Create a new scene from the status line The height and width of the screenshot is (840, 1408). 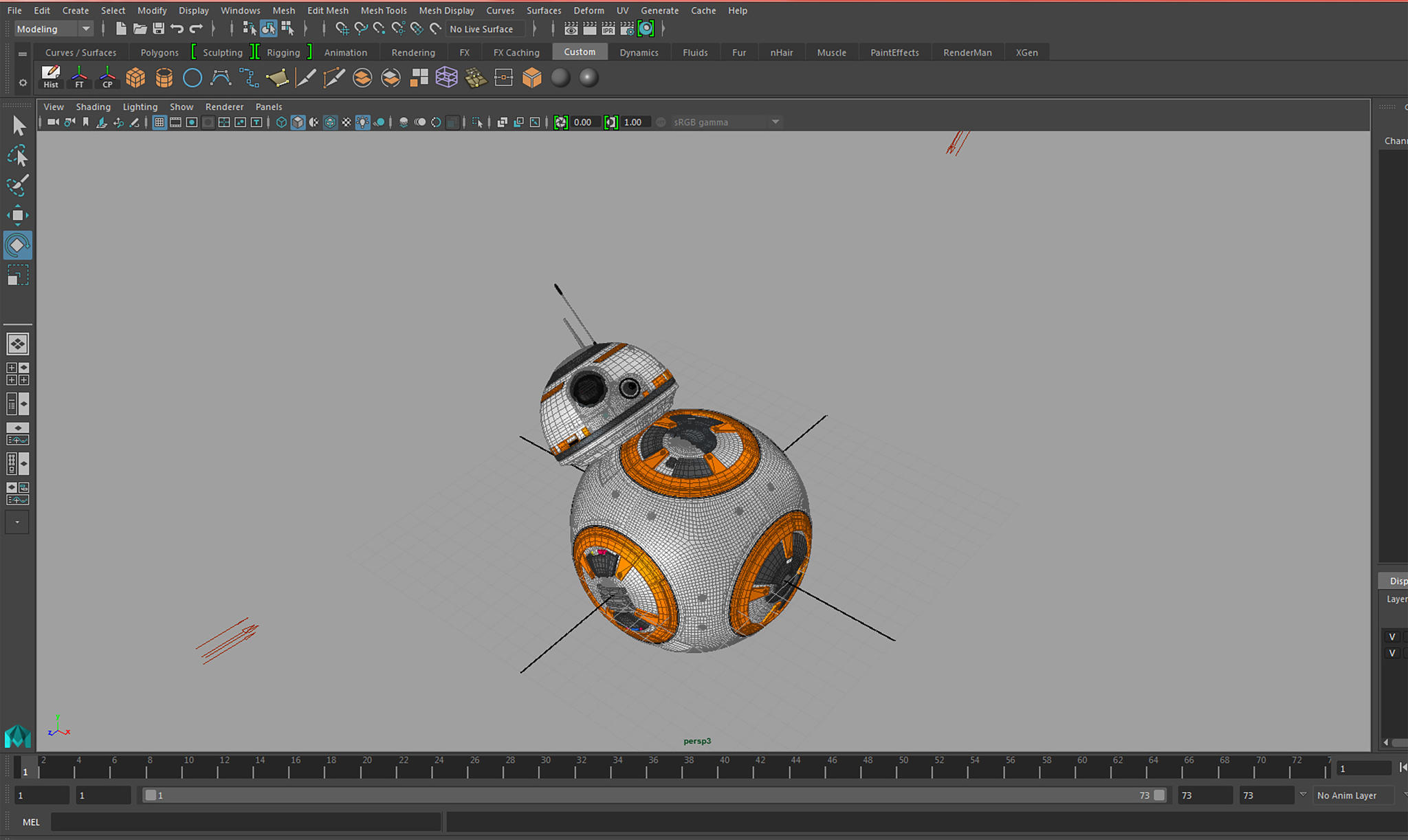121,29
